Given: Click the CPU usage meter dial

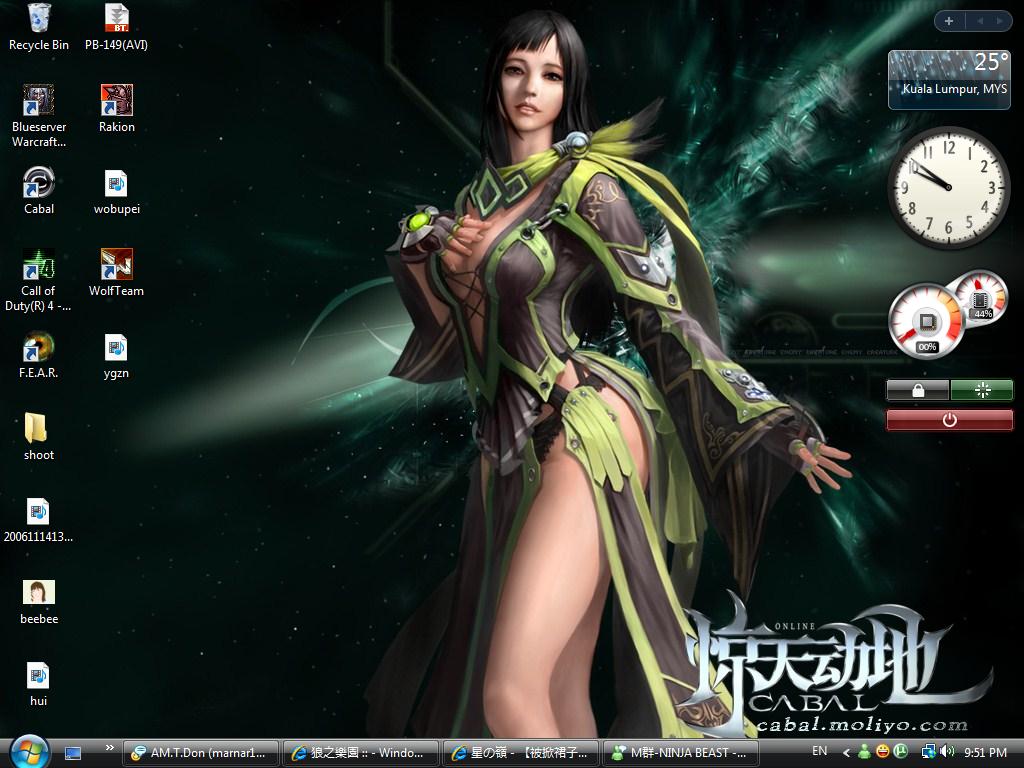Looking at the screenshot, I should [x=927, y=321].
